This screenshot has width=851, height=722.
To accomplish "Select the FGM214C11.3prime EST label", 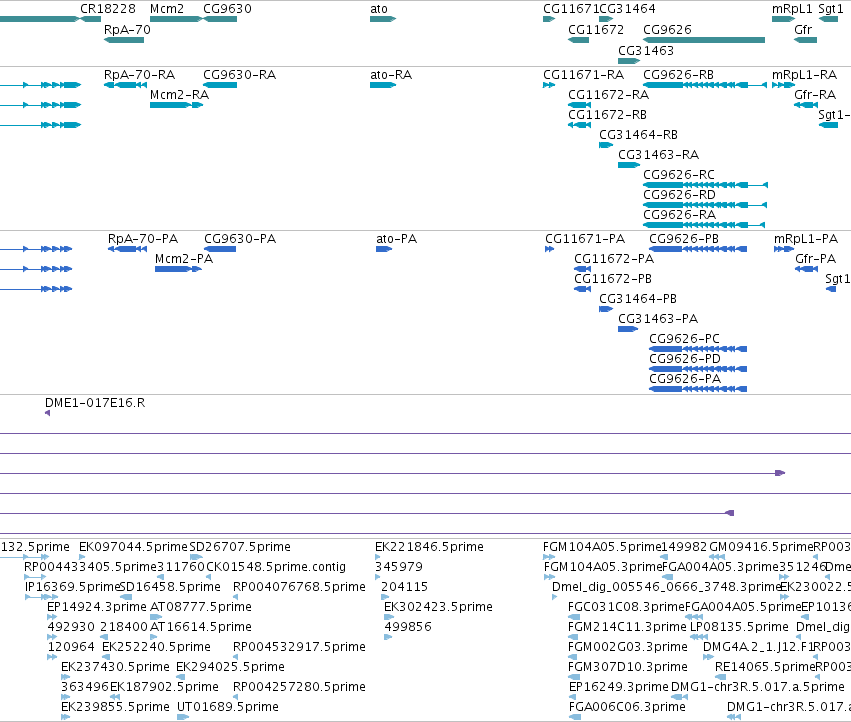I will pos(627,627).
